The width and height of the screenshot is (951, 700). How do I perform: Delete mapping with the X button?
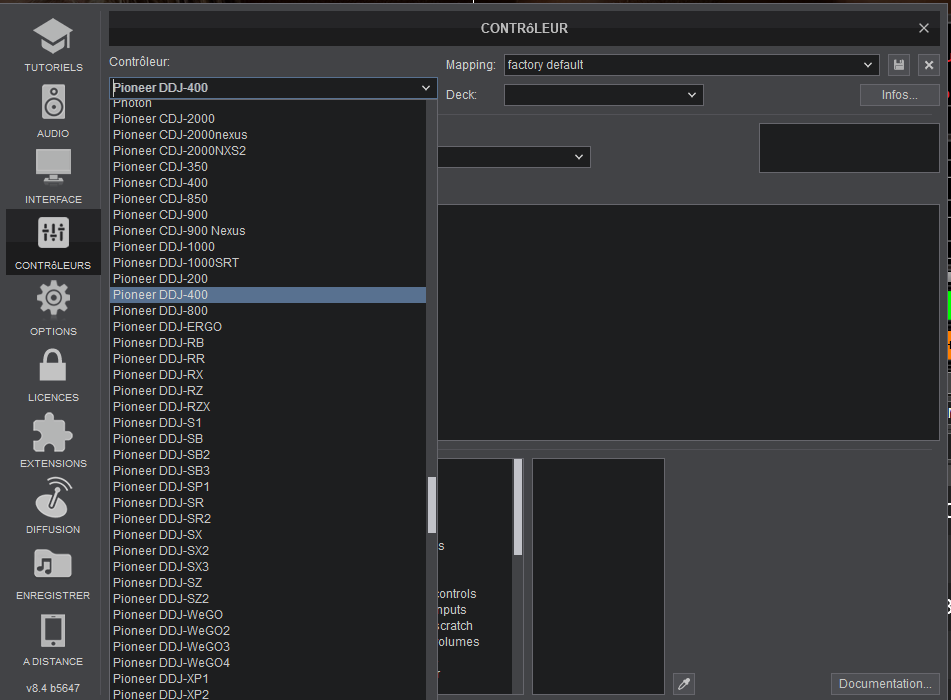928,65
